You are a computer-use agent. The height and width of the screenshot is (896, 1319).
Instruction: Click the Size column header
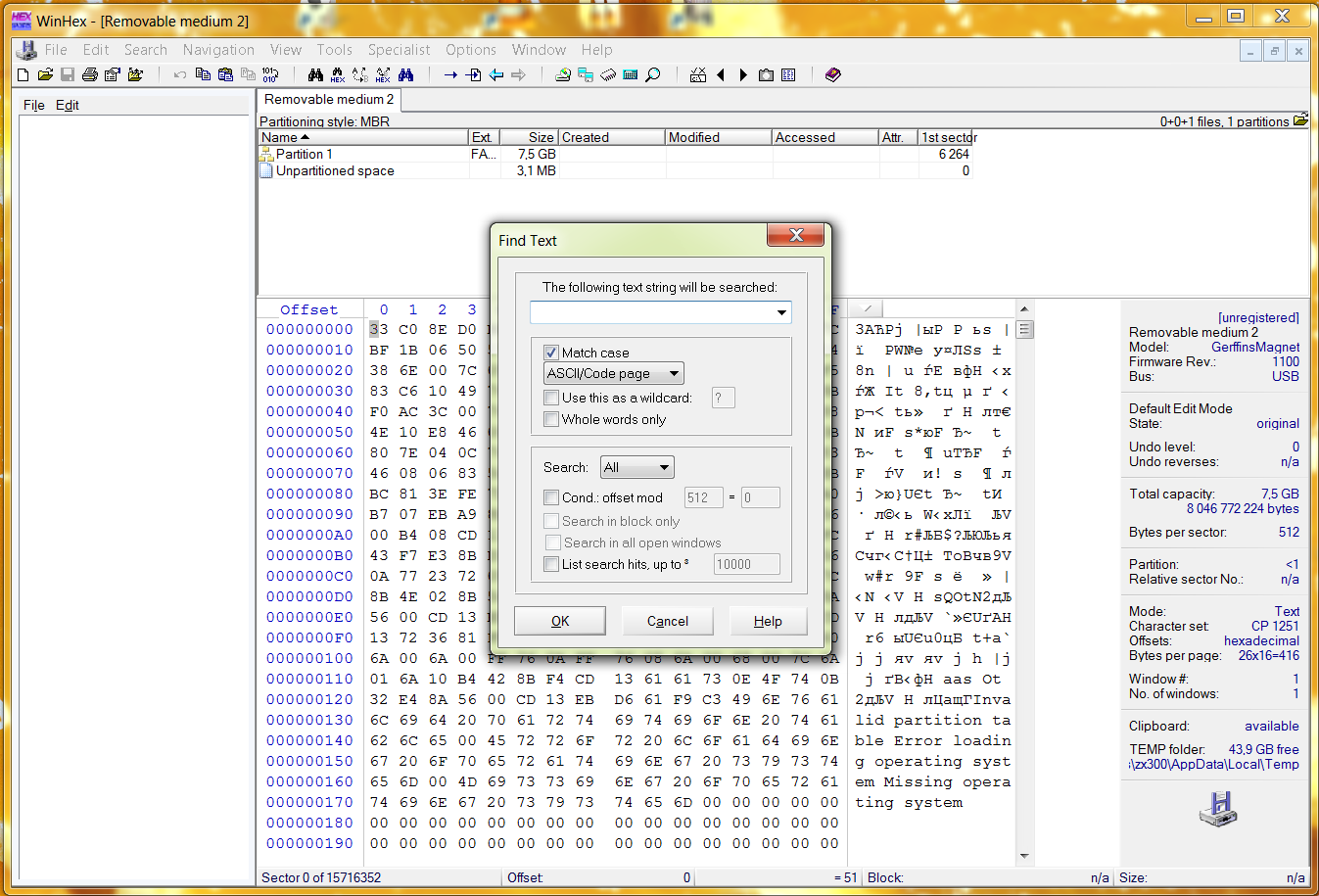pyautogui.click(x=529, y=137)
